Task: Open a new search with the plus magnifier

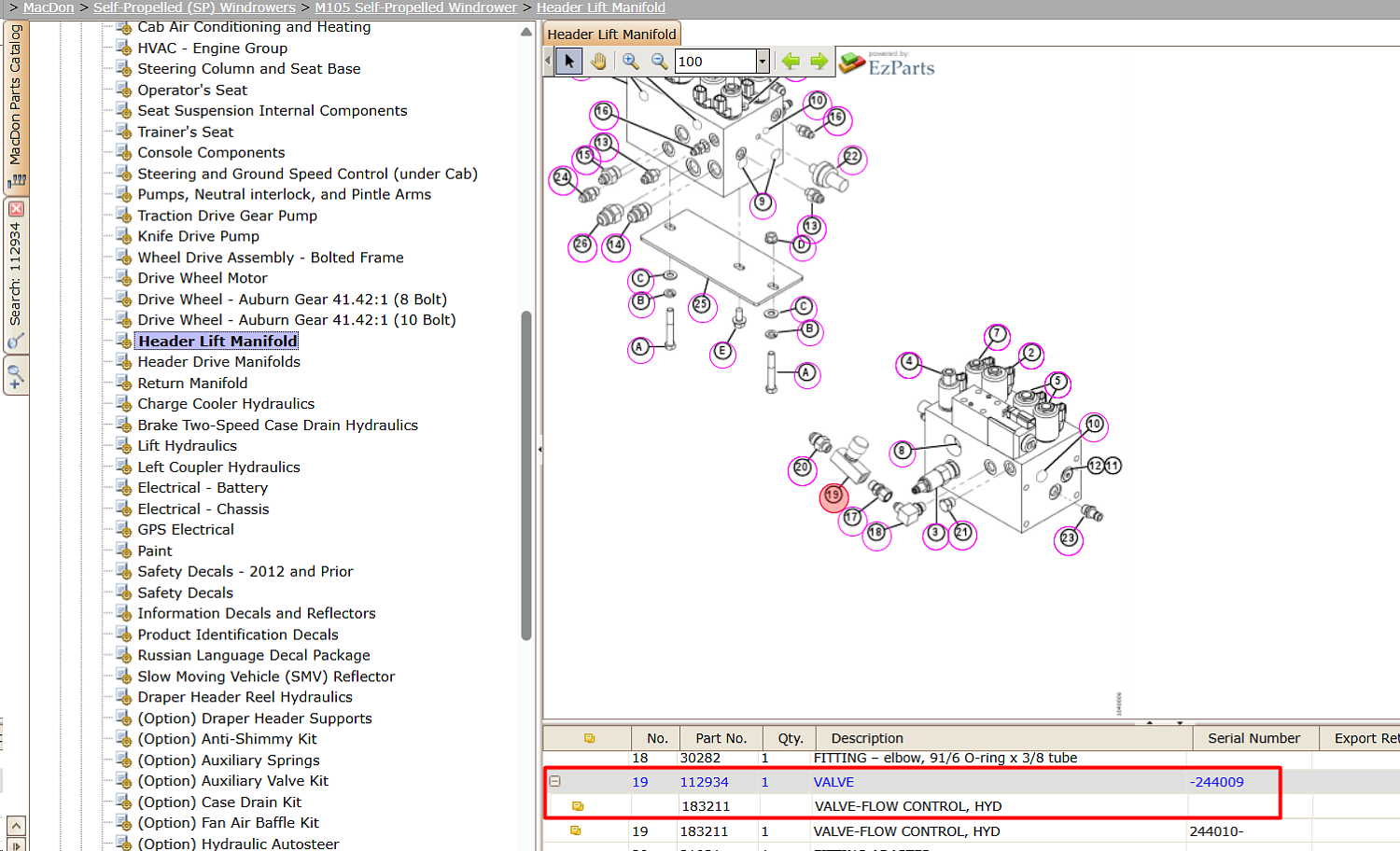Action: pos(15,377)
